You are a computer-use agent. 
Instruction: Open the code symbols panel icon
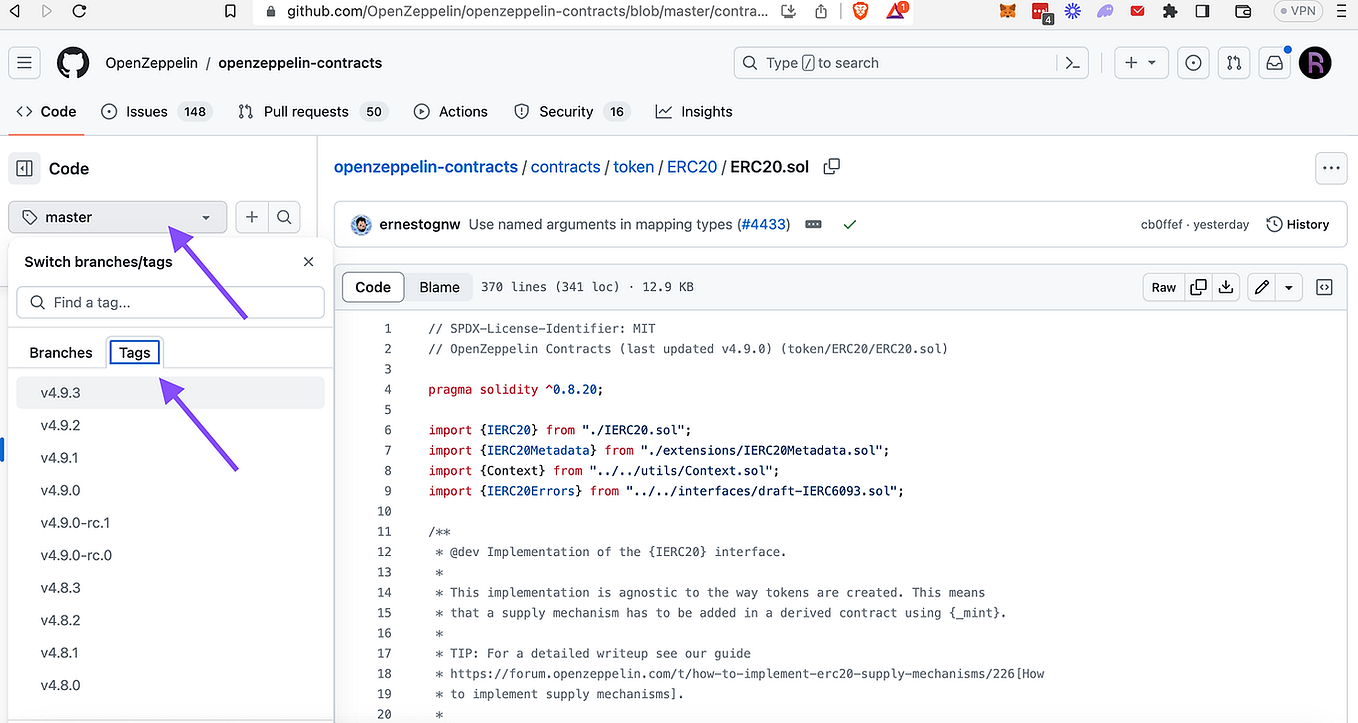point(1324,287)
